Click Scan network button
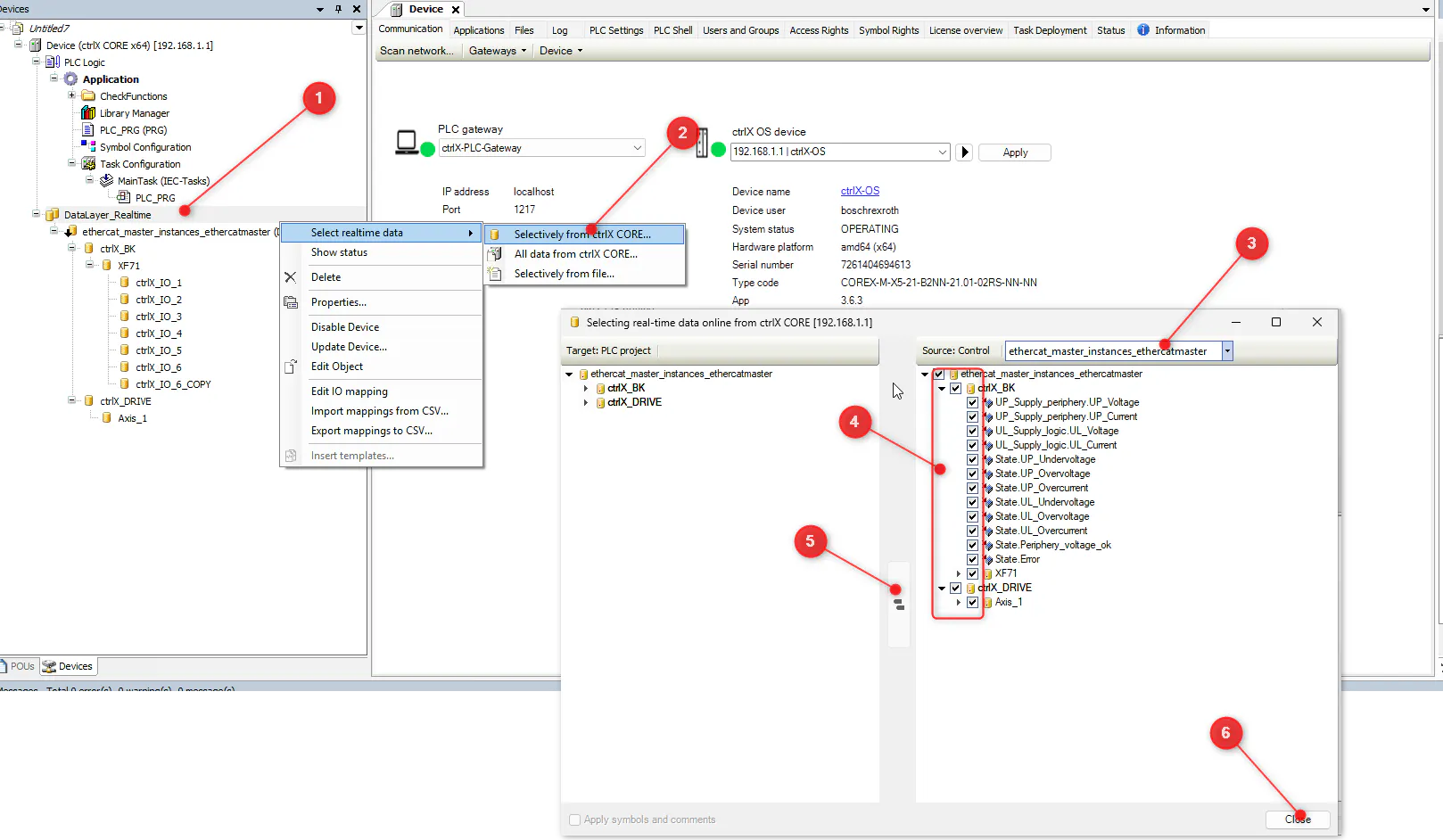The width and height of the screenshot is (1443, 840). pyautogui.click(x=416, y=51)
